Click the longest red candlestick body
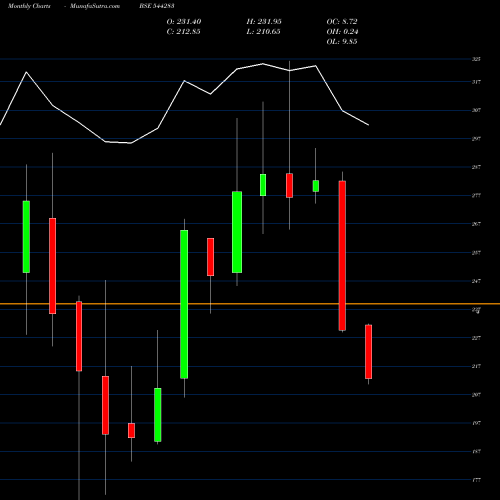This screenshot has height=500, width=500. pyautogui.click(x=342, y=256)
